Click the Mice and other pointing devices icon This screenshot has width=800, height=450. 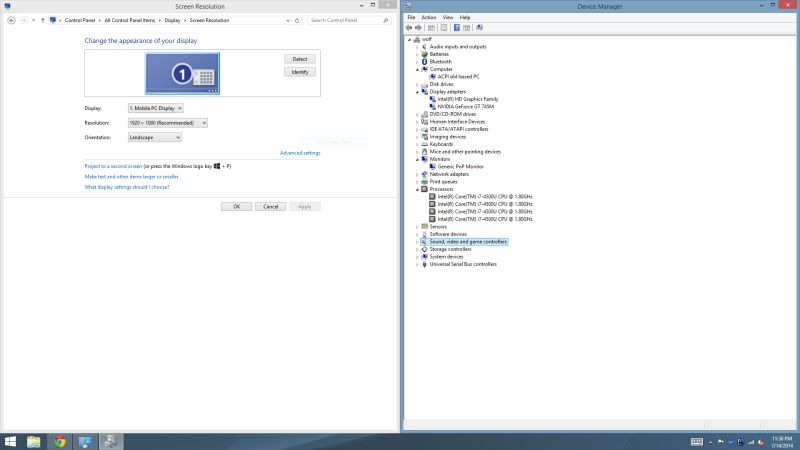click(x=424, y=152)
